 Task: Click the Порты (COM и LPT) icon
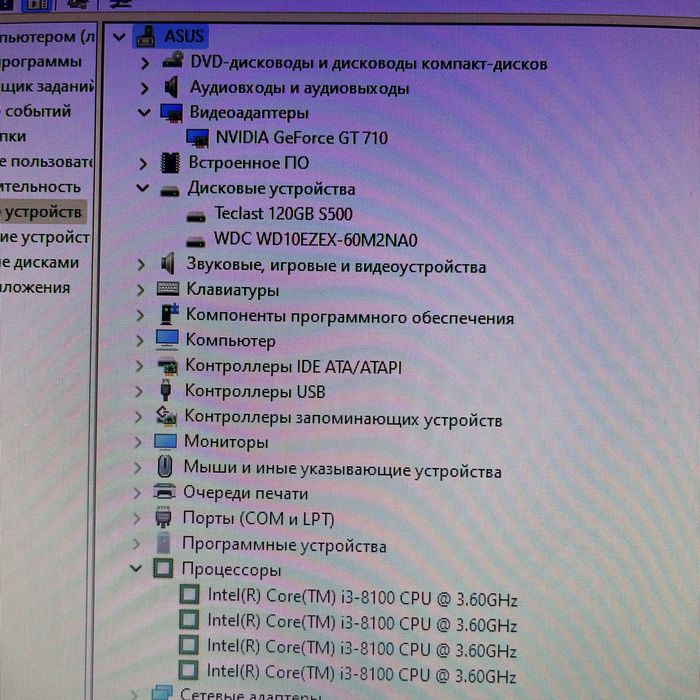pos(163,517)
